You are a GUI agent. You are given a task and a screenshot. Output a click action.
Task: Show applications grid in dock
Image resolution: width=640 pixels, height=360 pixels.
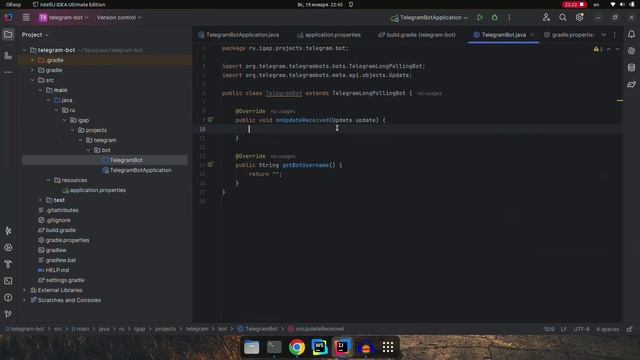(x=388, y=347)
